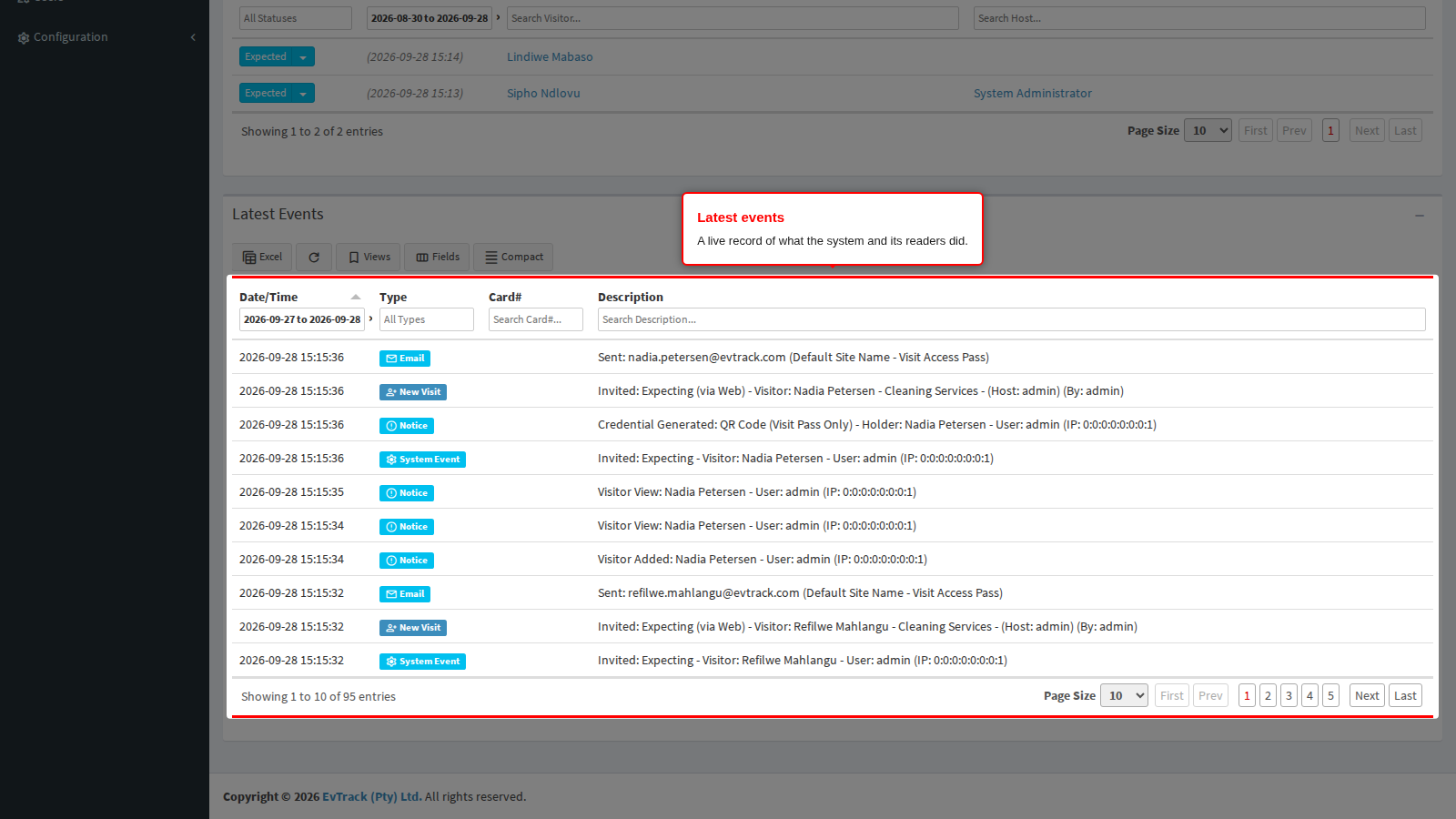
Task: Click System Event badge for Refilwe Mahlangu
Action: click(x=422, y=662)
